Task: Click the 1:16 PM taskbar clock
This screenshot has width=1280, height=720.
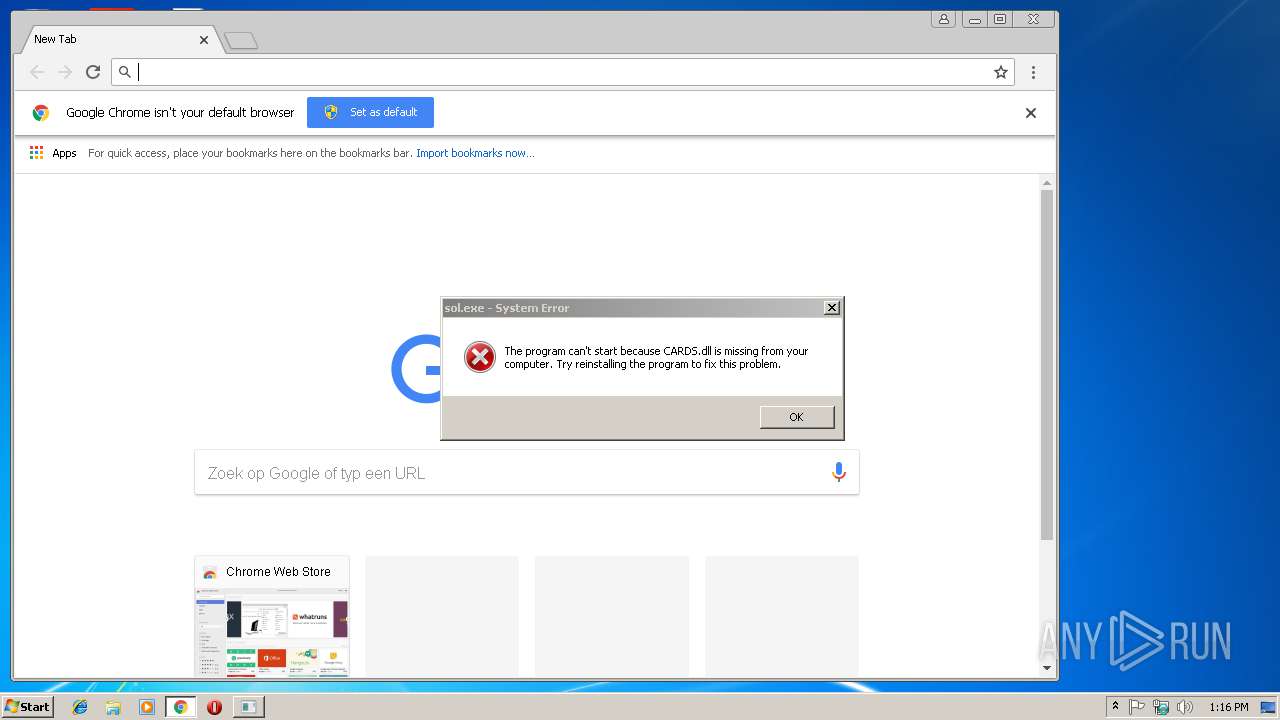Action: click(1228, 707)
